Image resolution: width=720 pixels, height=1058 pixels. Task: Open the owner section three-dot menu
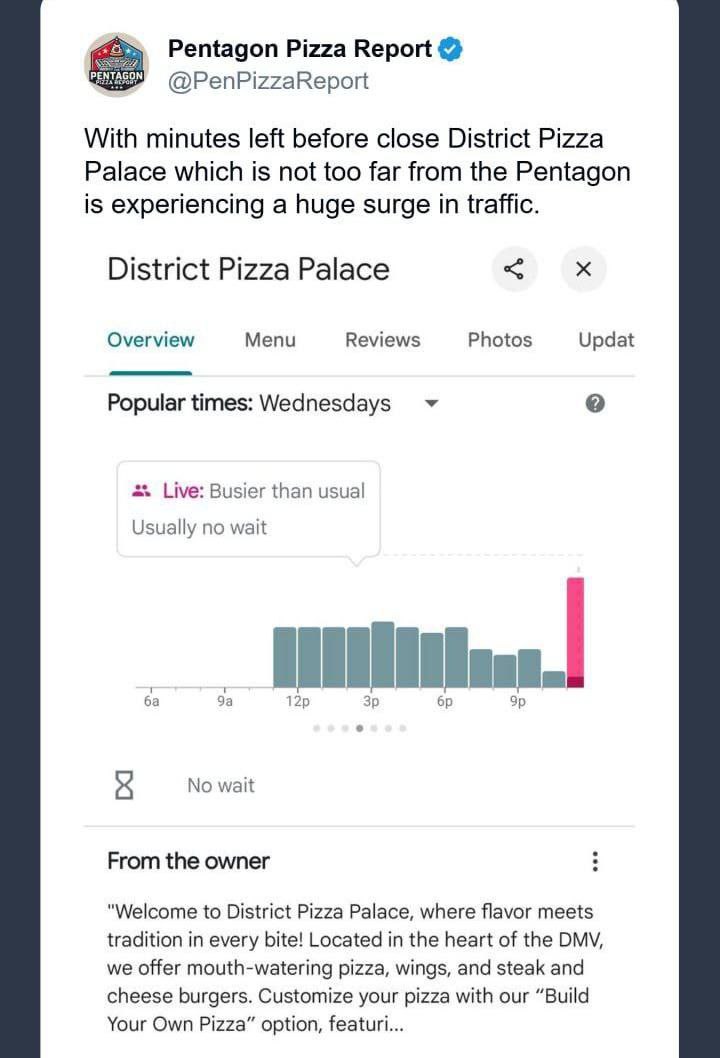point(595,861)
